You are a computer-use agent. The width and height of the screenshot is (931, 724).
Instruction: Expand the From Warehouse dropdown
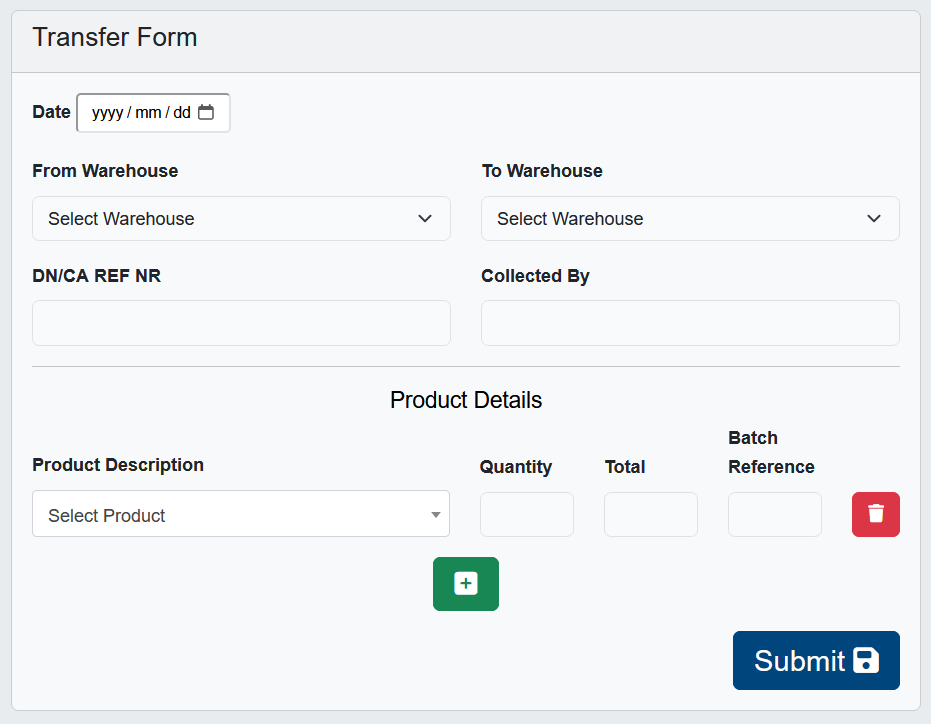coord(241,219)
